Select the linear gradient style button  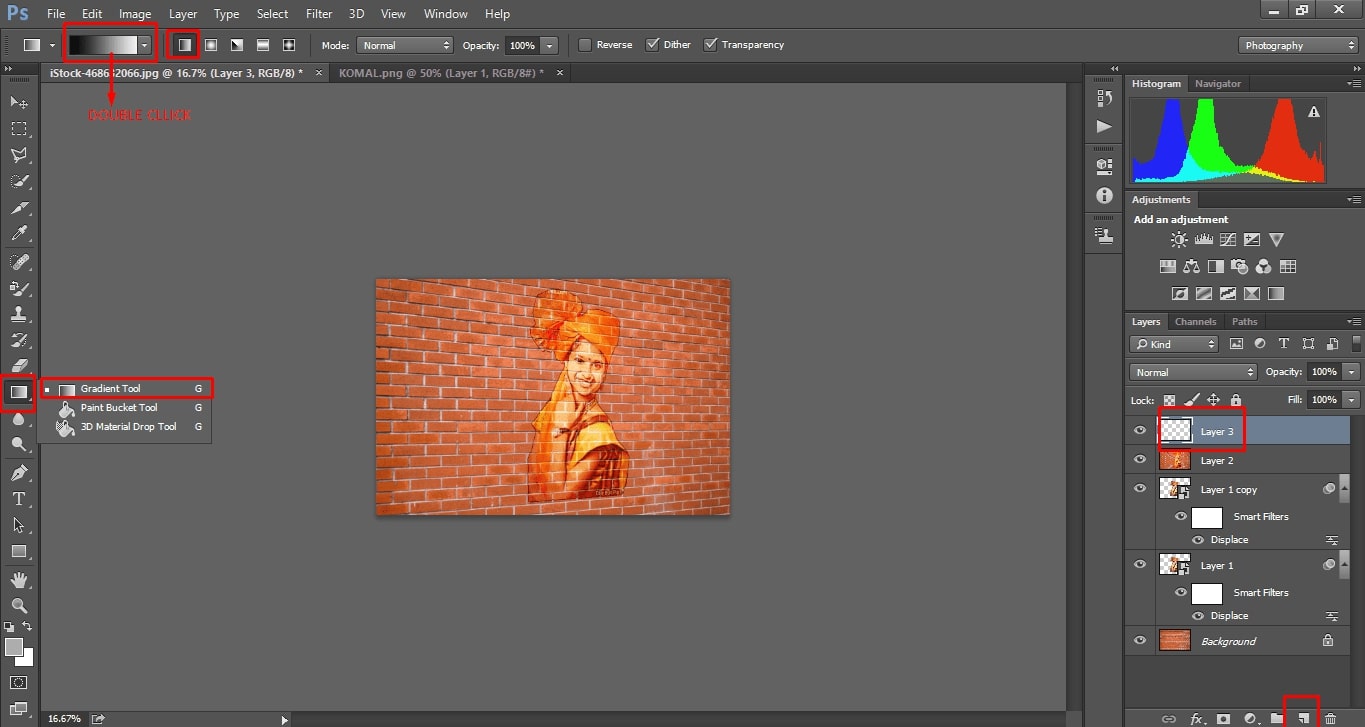pos(184,45)
